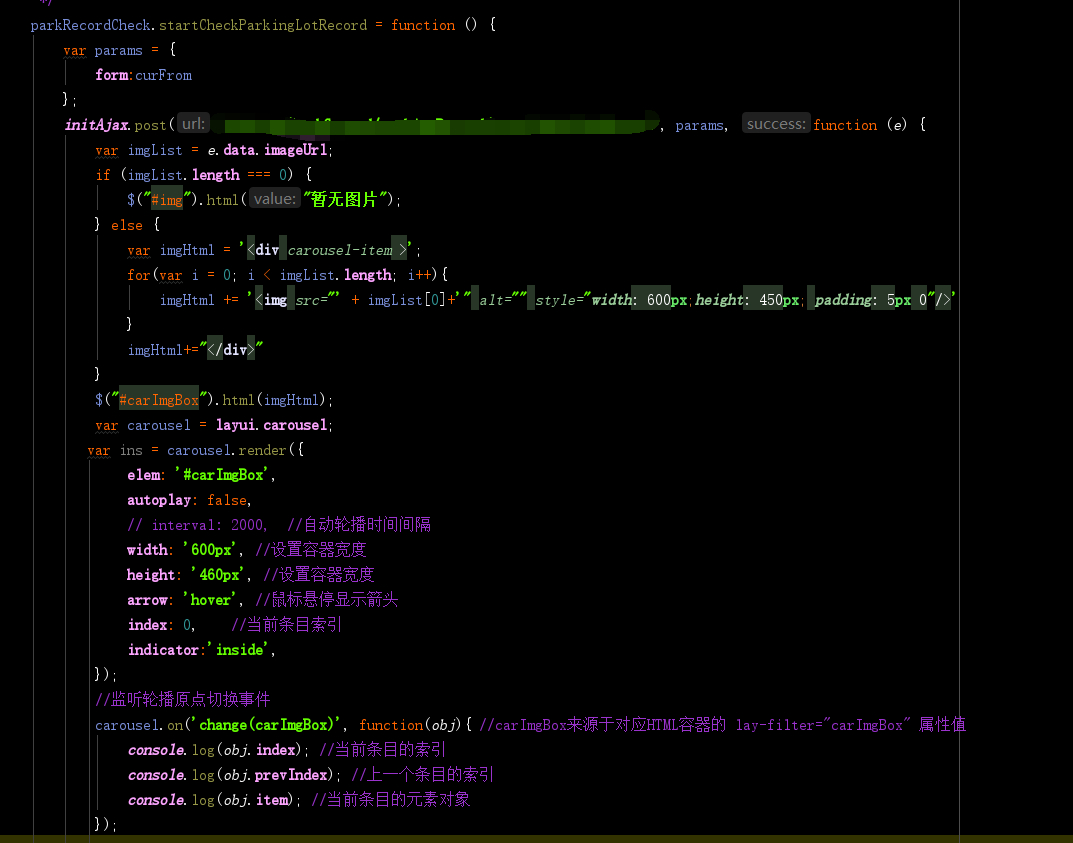Click the 'change(carImgBox)' event string
The image size is (1073, 843).
pos(267,725)
